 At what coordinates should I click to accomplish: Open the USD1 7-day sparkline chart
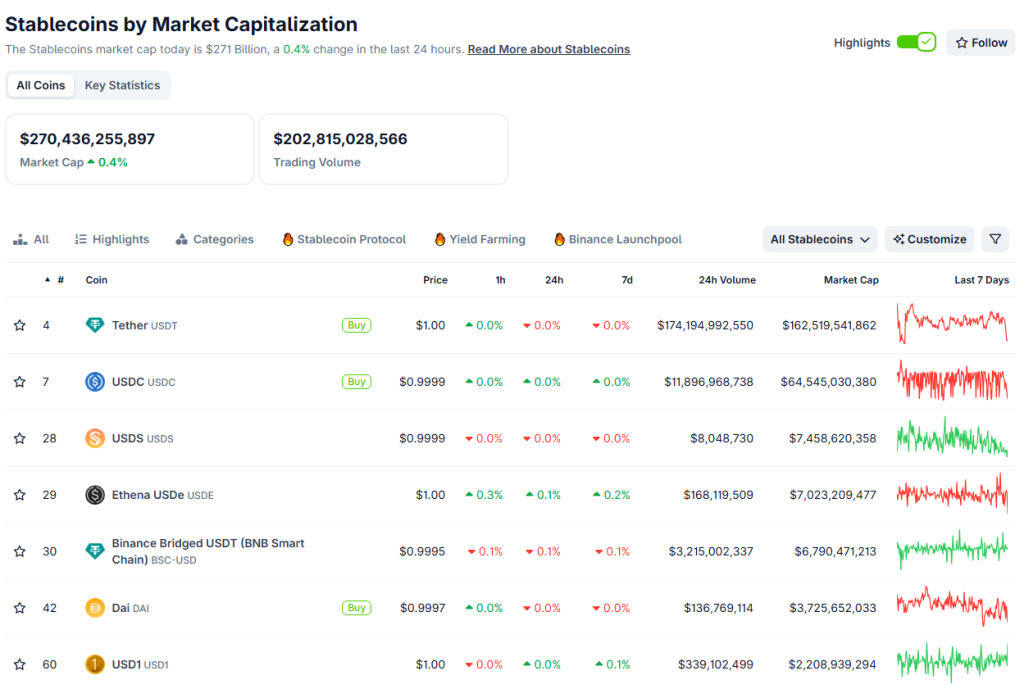click(x=952, y=663)
